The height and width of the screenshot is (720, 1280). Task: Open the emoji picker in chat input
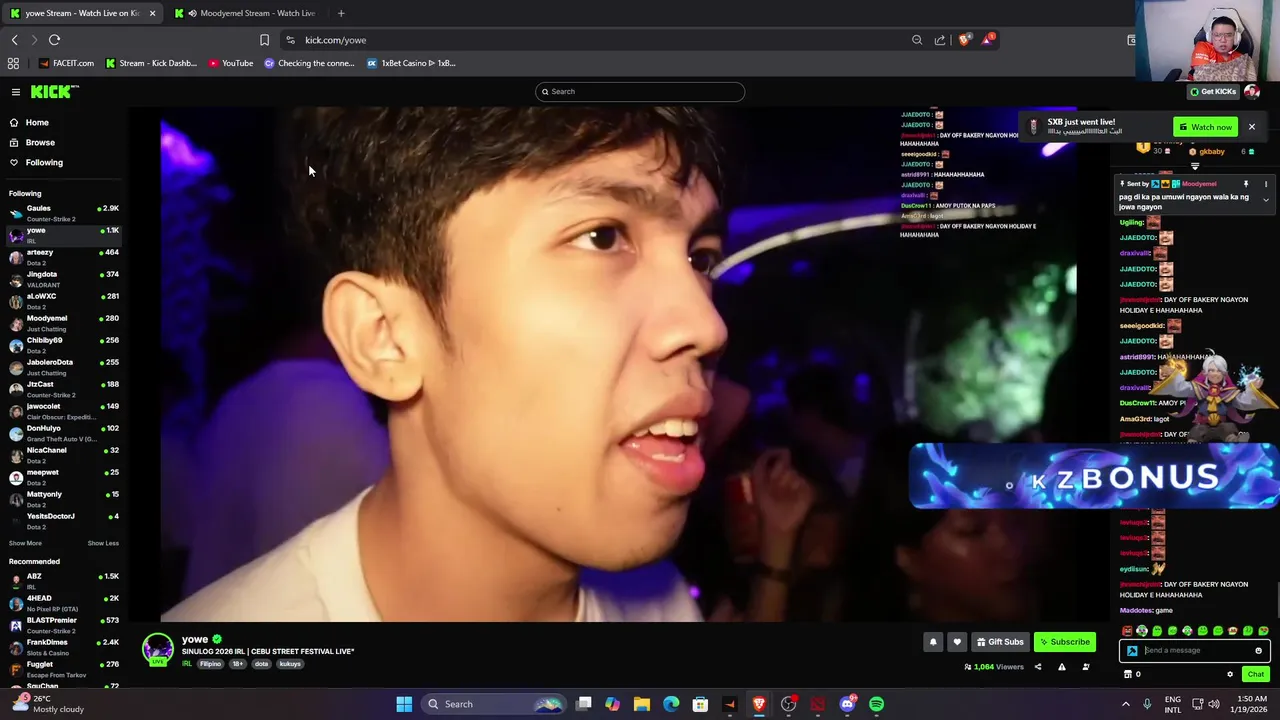[1258, 651]
